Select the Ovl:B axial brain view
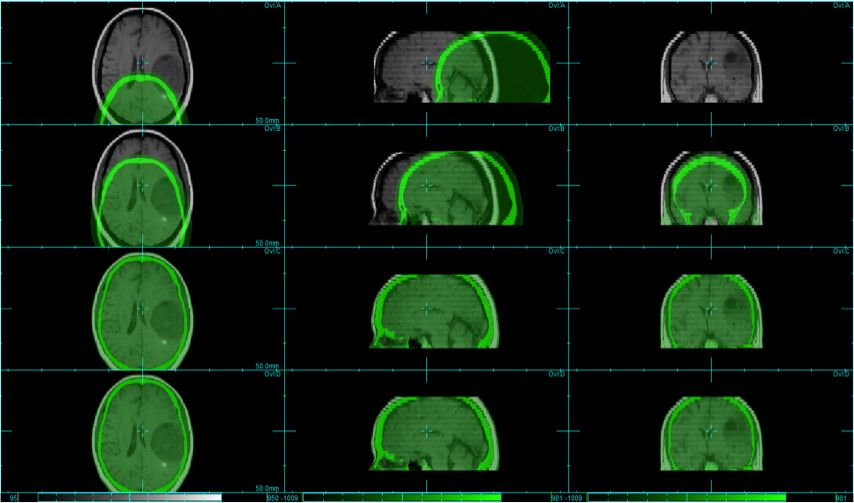 pos(142,186)
